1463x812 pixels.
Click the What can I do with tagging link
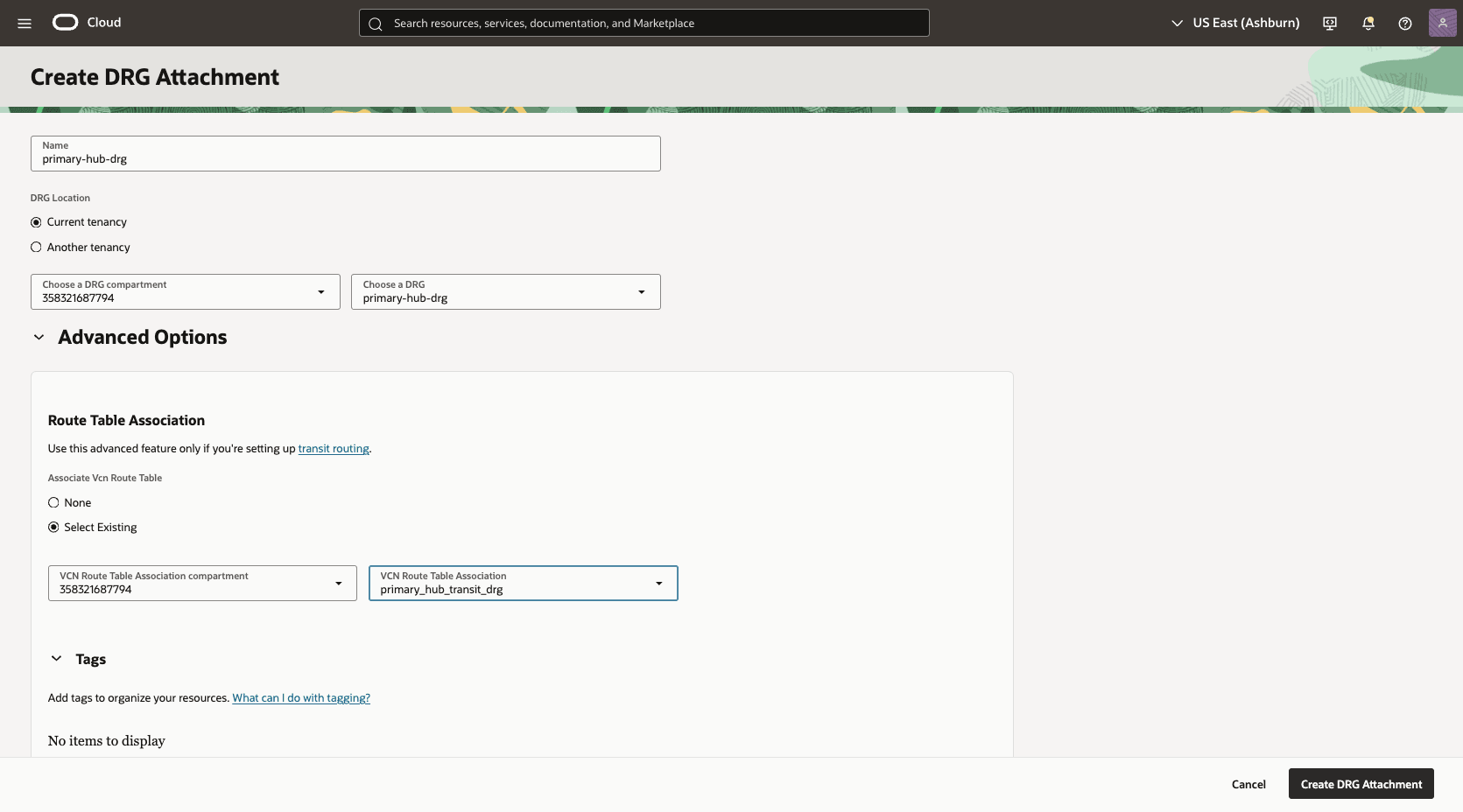pyautogui.click(x=301, y=697)
